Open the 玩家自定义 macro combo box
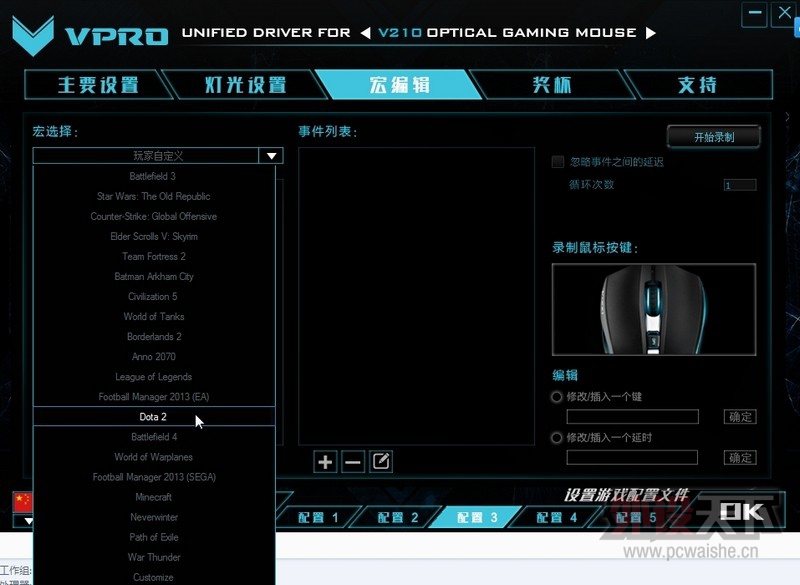 pos(158,156)
